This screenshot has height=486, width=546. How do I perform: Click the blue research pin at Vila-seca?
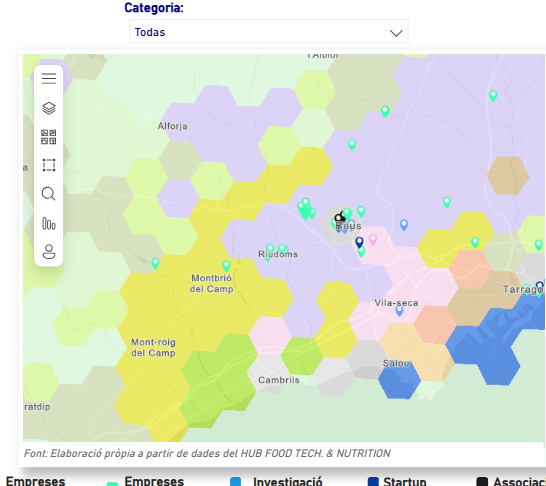(399, 311)
